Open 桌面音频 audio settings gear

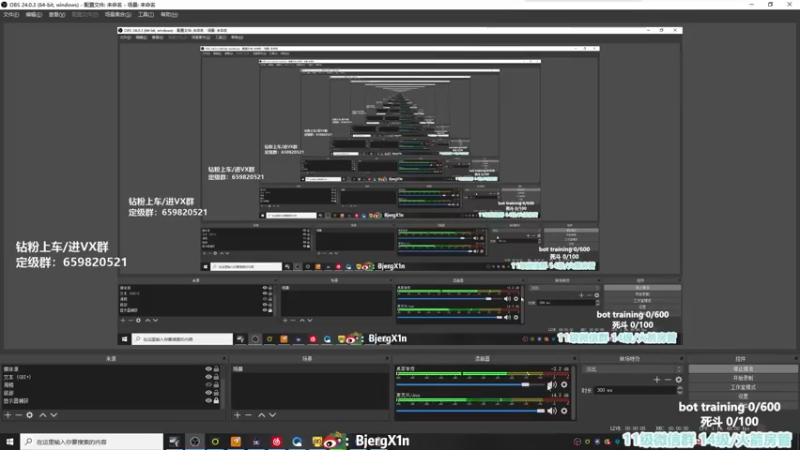(564, 385)
